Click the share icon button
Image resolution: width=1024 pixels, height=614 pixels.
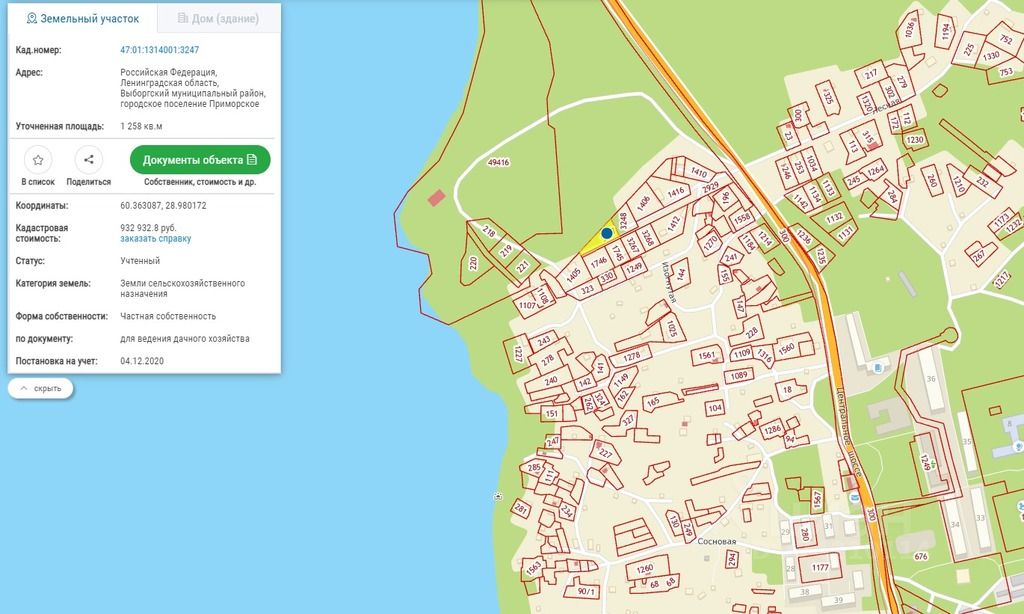click(89, 160)
